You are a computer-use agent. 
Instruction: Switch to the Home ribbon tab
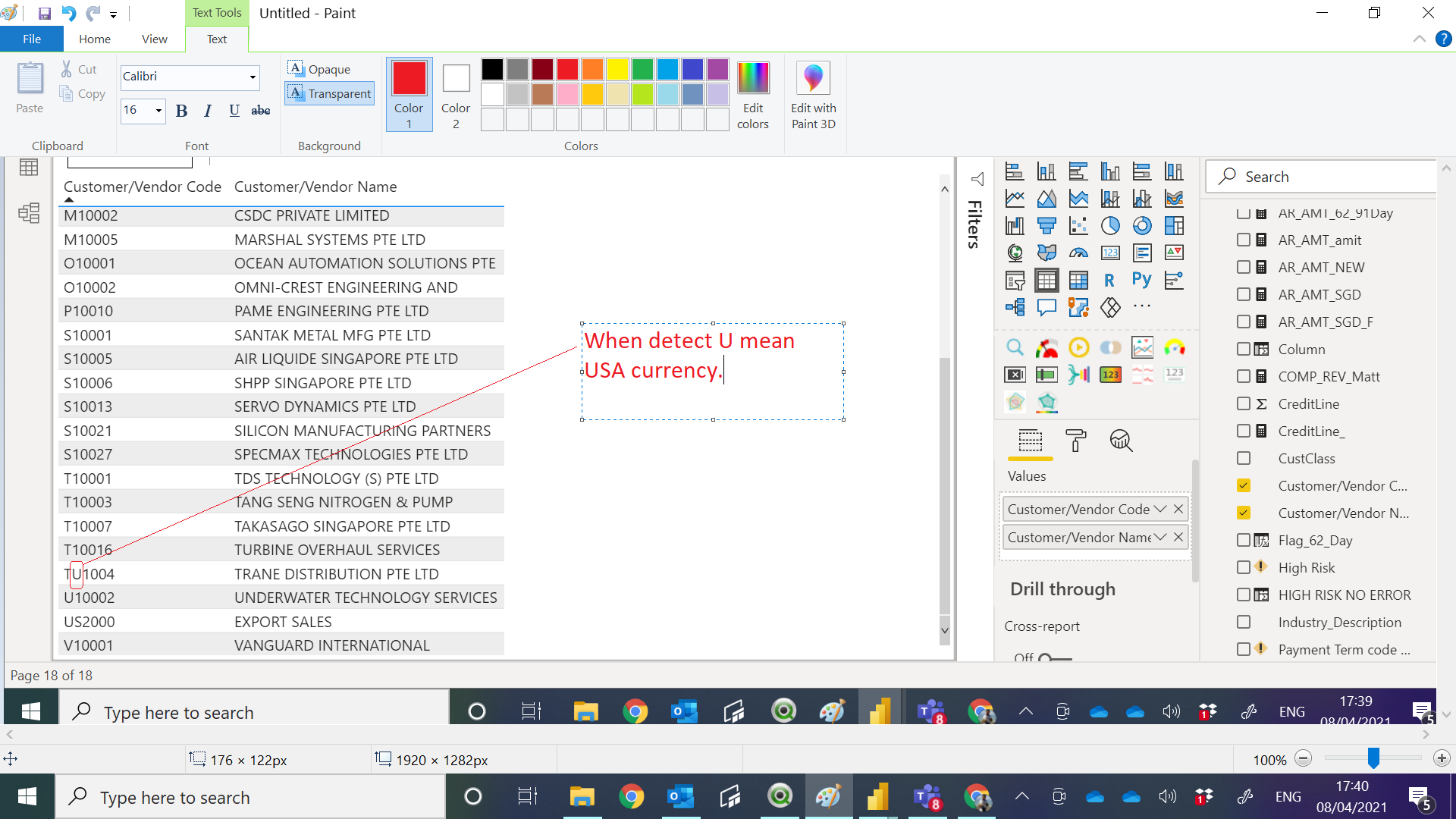pos(95,39)
